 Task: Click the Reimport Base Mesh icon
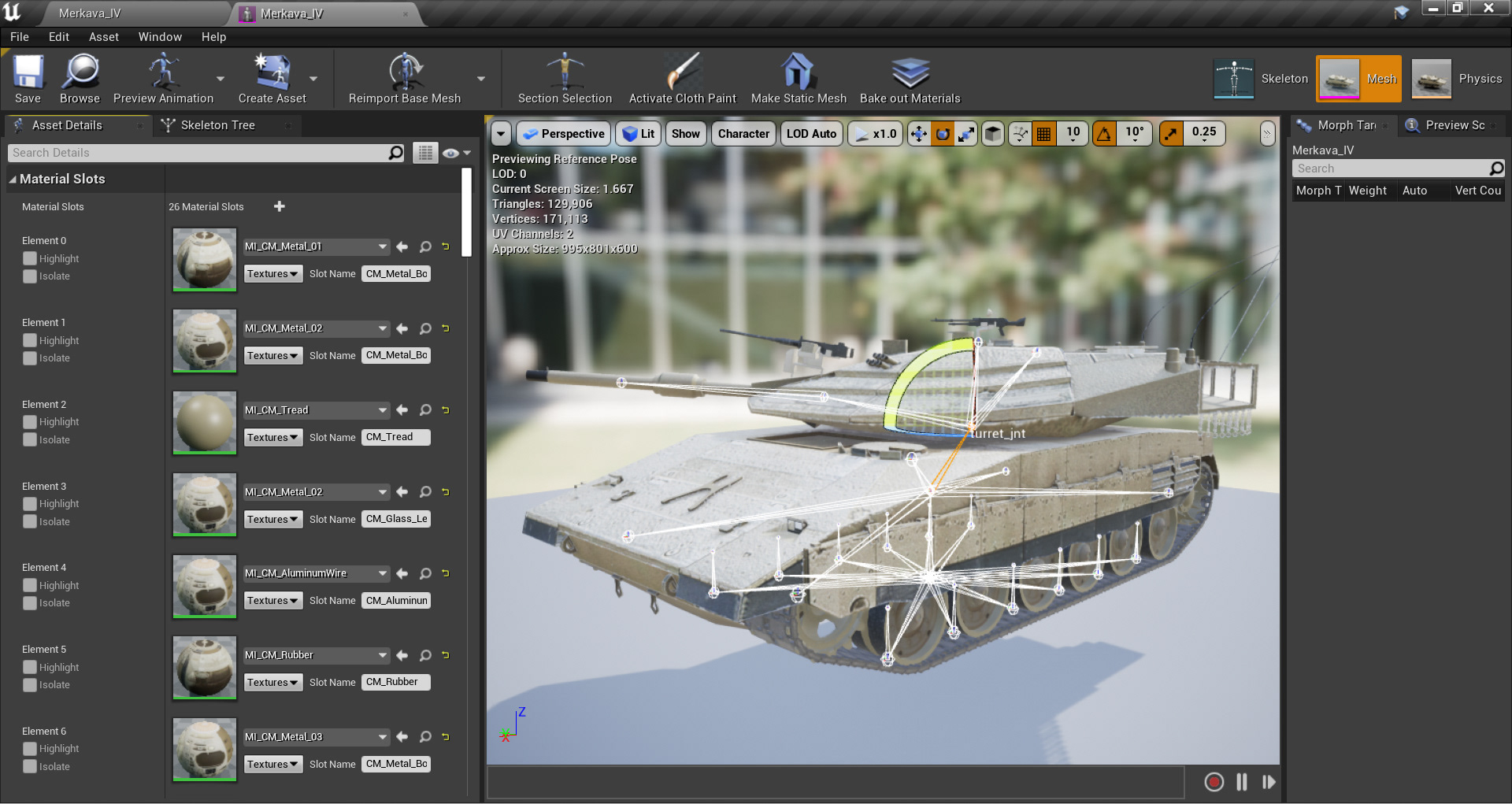(x=404, y=79)
